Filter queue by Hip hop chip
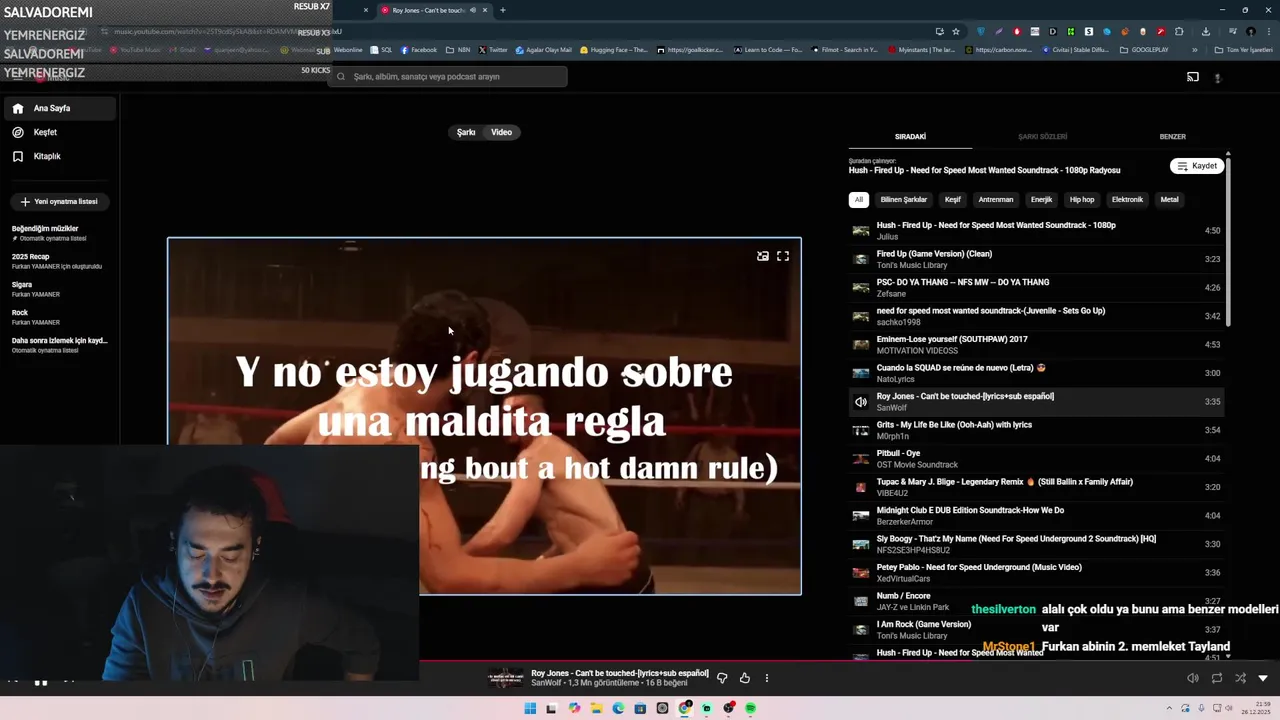Screen dimensions: 1280x720 pos(1082,199)
